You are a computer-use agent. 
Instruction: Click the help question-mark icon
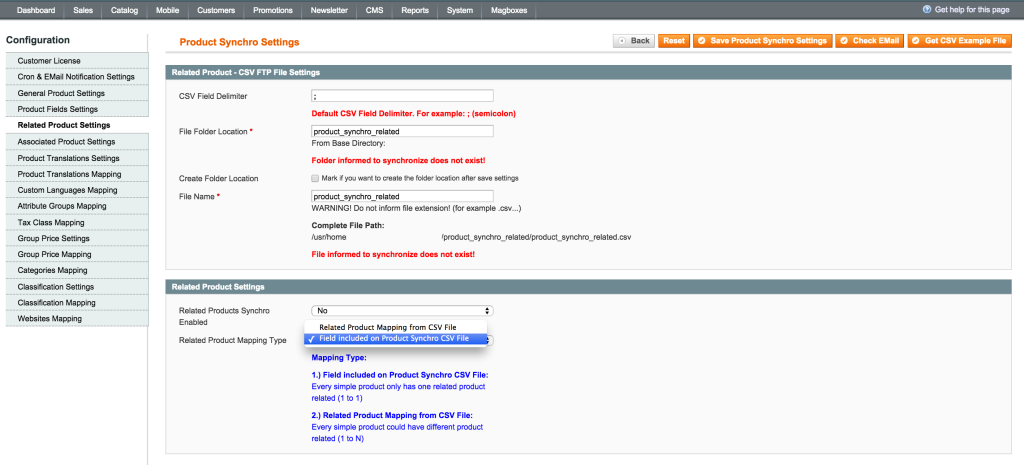coord(927,10)
